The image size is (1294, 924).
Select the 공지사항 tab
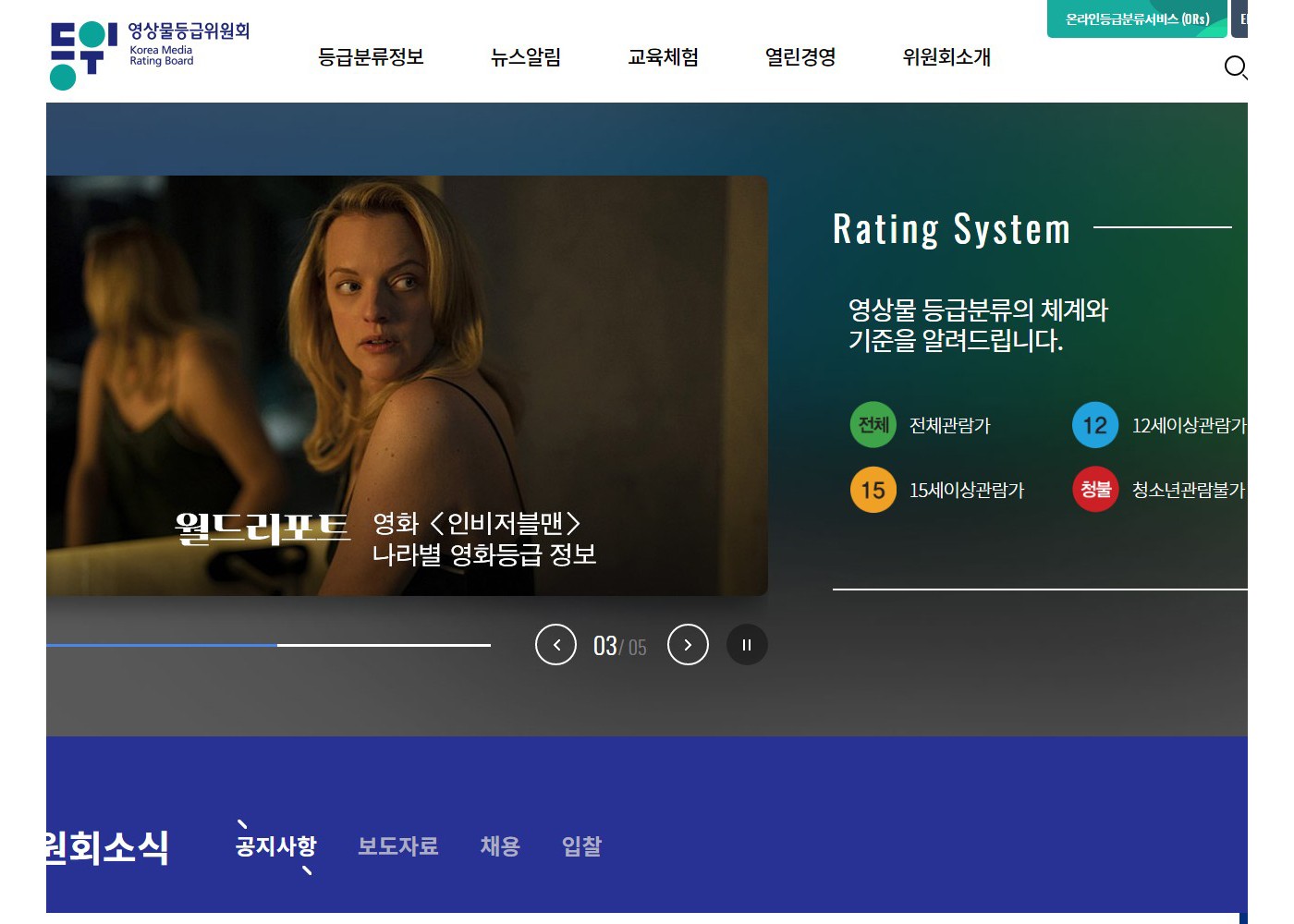275,846
